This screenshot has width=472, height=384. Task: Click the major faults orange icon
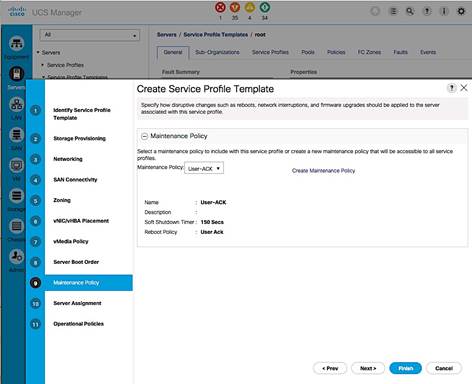[235, 7]
